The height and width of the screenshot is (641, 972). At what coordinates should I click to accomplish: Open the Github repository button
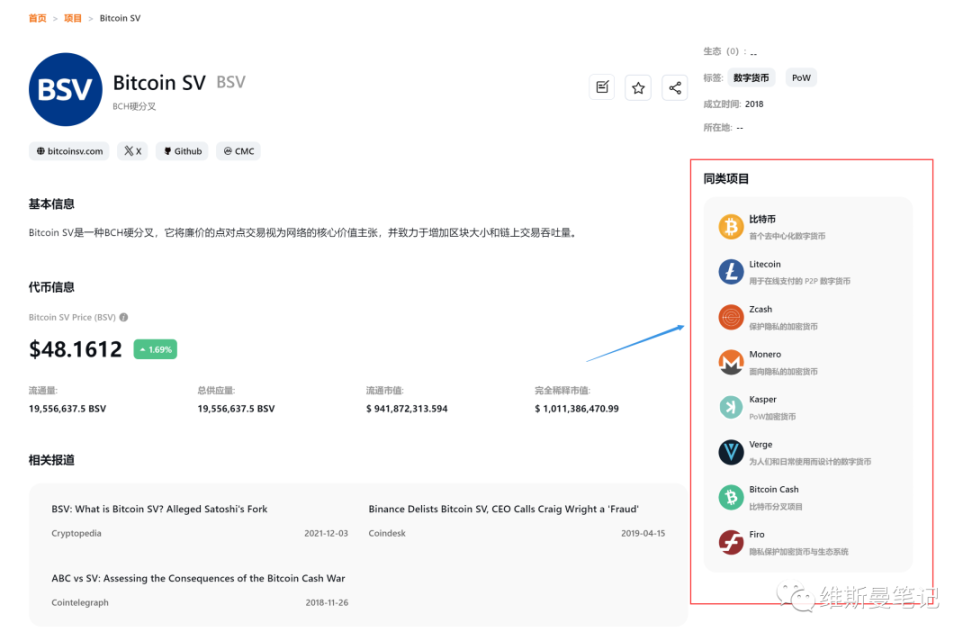(182, 151)
